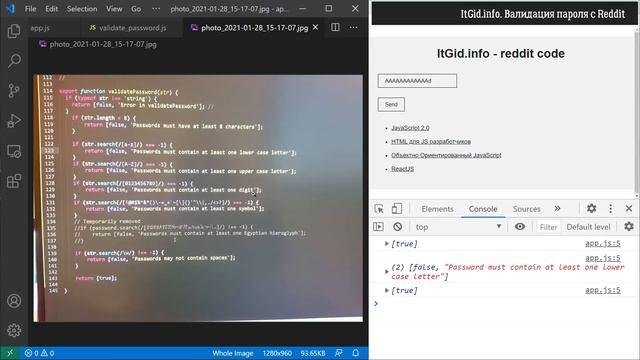Select the DevTools Console tab
The image size is (640, 360).
click(x=483, y=209)
